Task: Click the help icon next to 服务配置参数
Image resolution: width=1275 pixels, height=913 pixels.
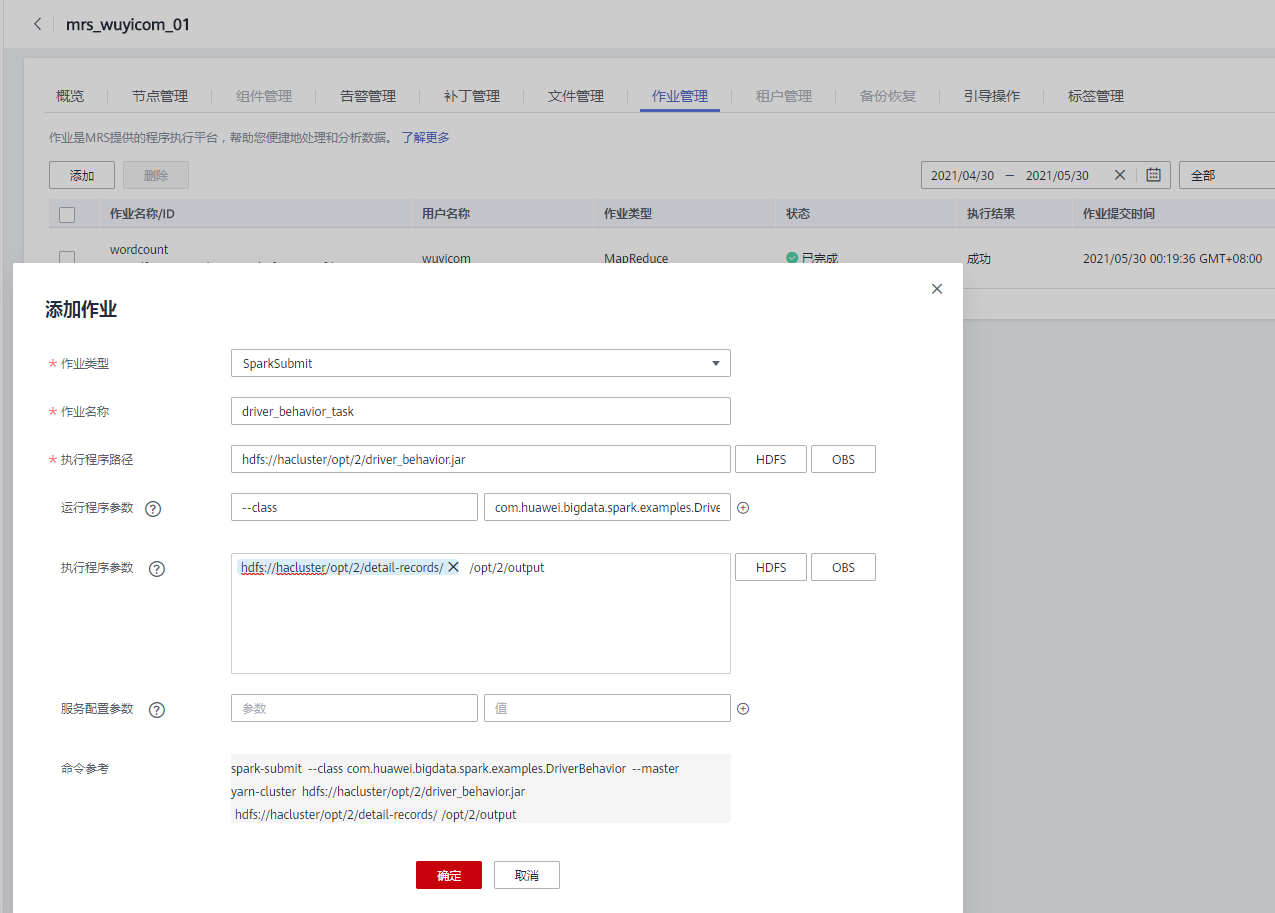Action: pos(157,709)
